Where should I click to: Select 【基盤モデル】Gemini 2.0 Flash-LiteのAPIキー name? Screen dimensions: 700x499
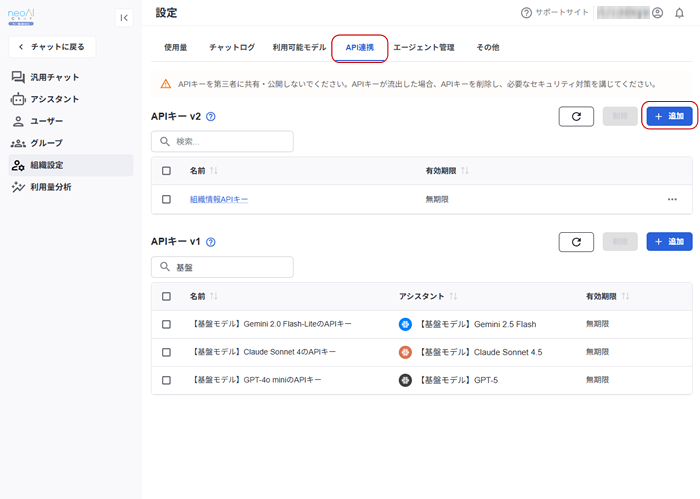pyautogui.click(x=271, y=324)
